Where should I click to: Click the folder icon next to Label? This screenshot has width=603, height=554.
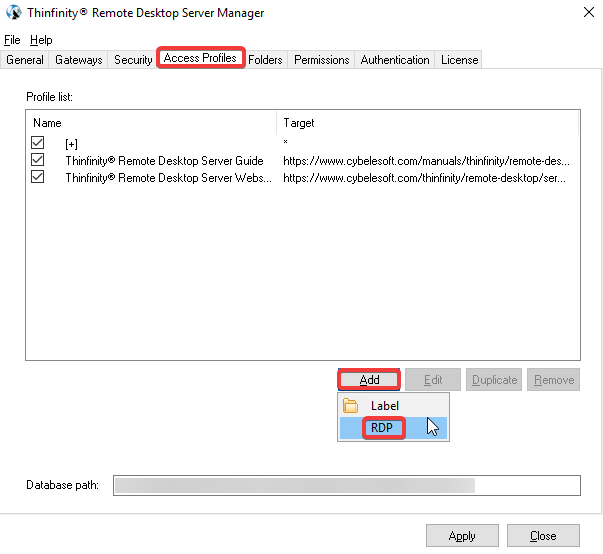pyautogui.click(x=350, y=406)
